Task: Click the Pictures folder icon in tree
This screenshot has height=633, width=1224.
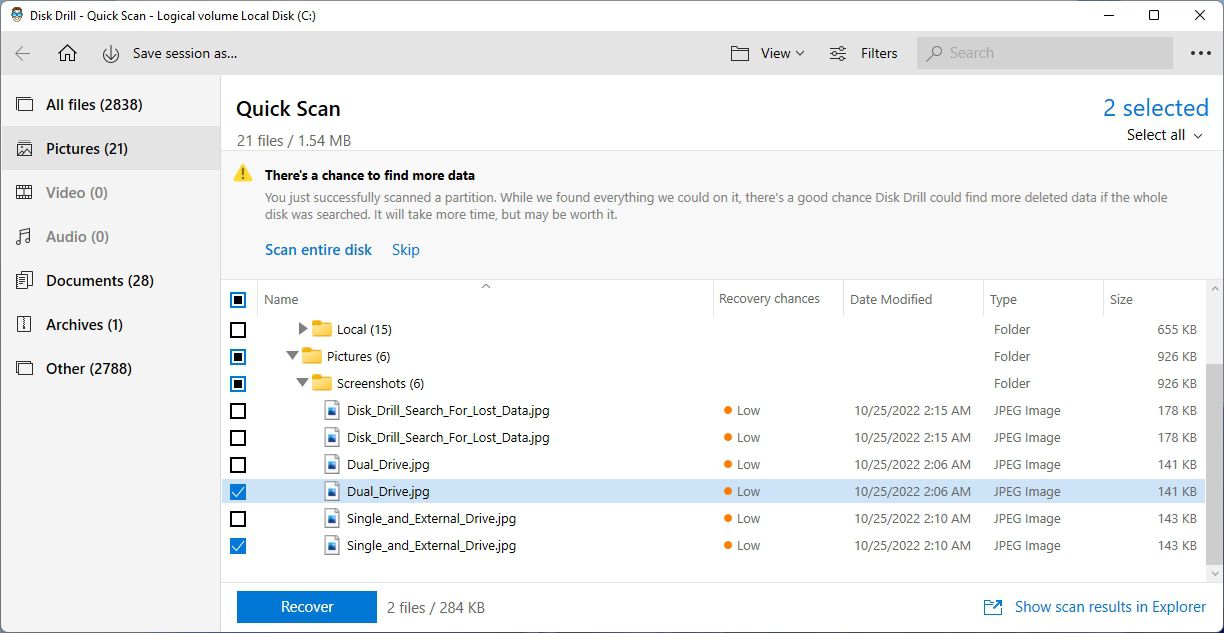Action: coord(312,356)
